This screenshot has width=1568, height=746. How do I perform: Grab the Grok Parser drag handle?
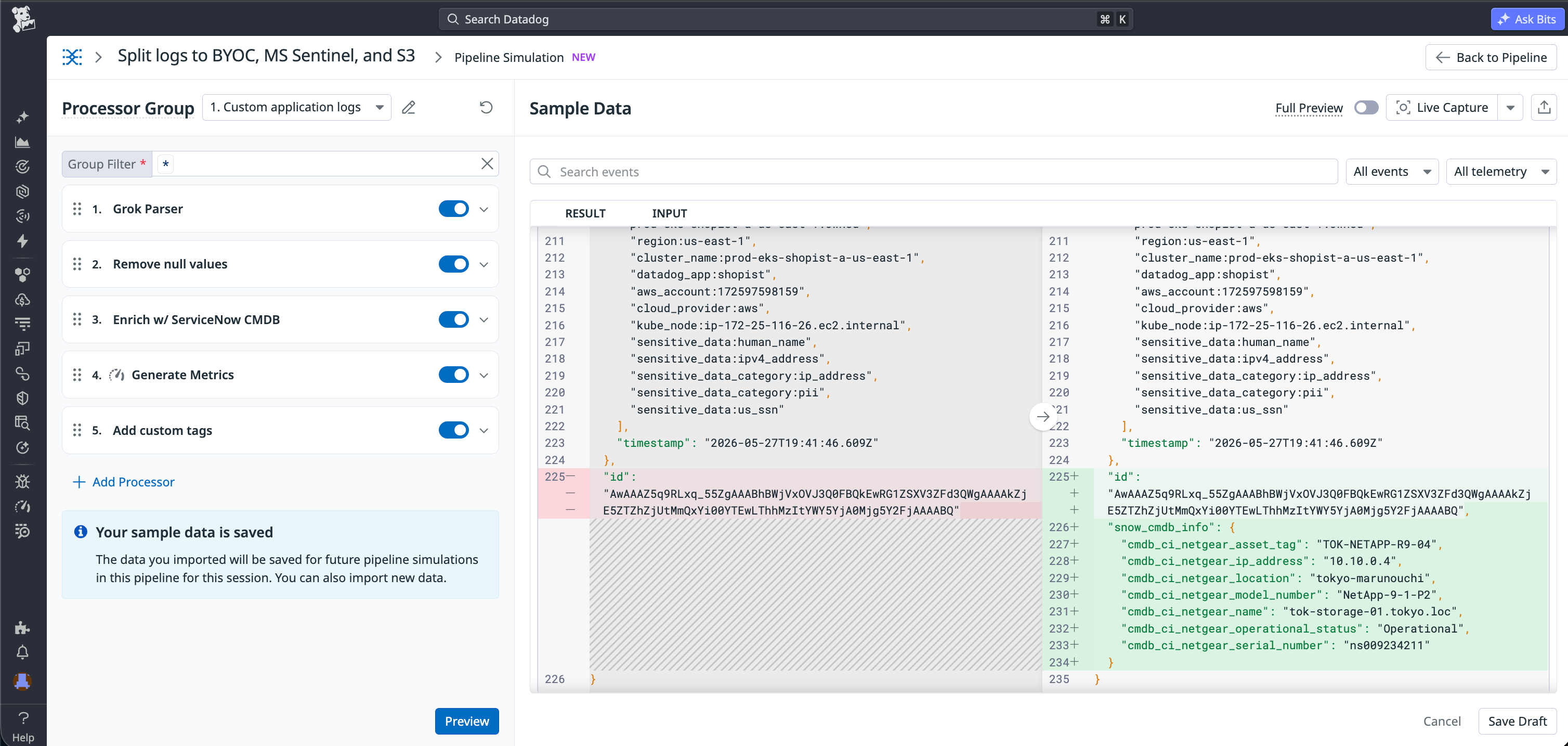(77, 209)
